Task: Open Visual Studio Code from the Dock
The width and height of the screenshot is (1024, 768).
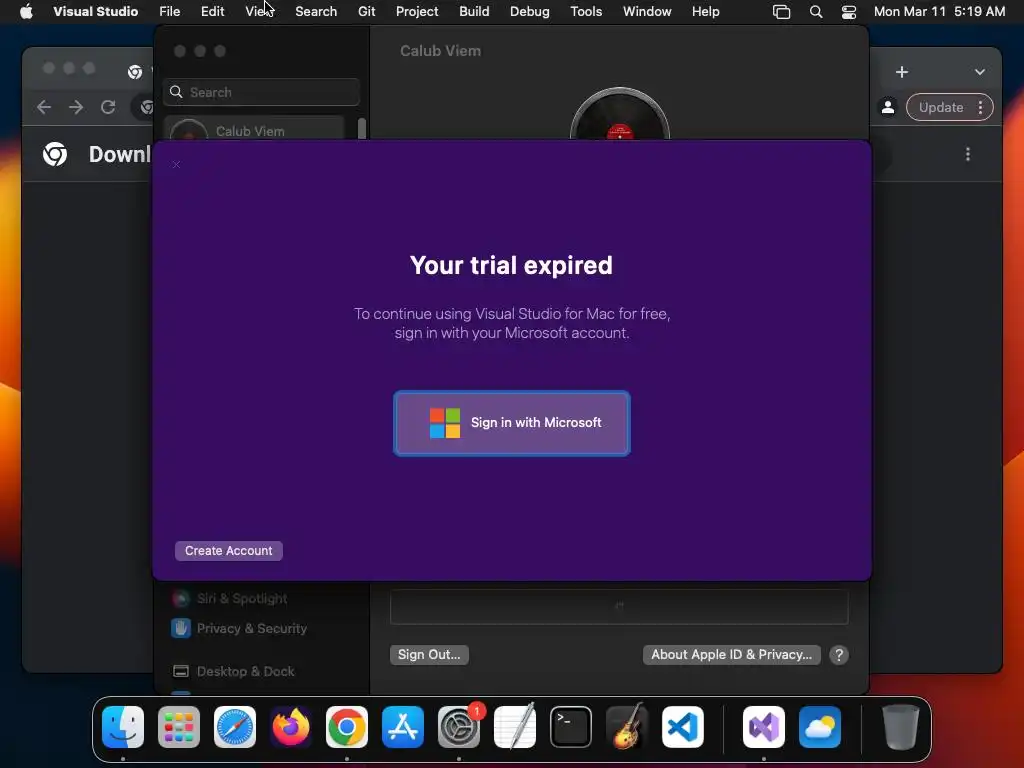Action: click(683, 727)
